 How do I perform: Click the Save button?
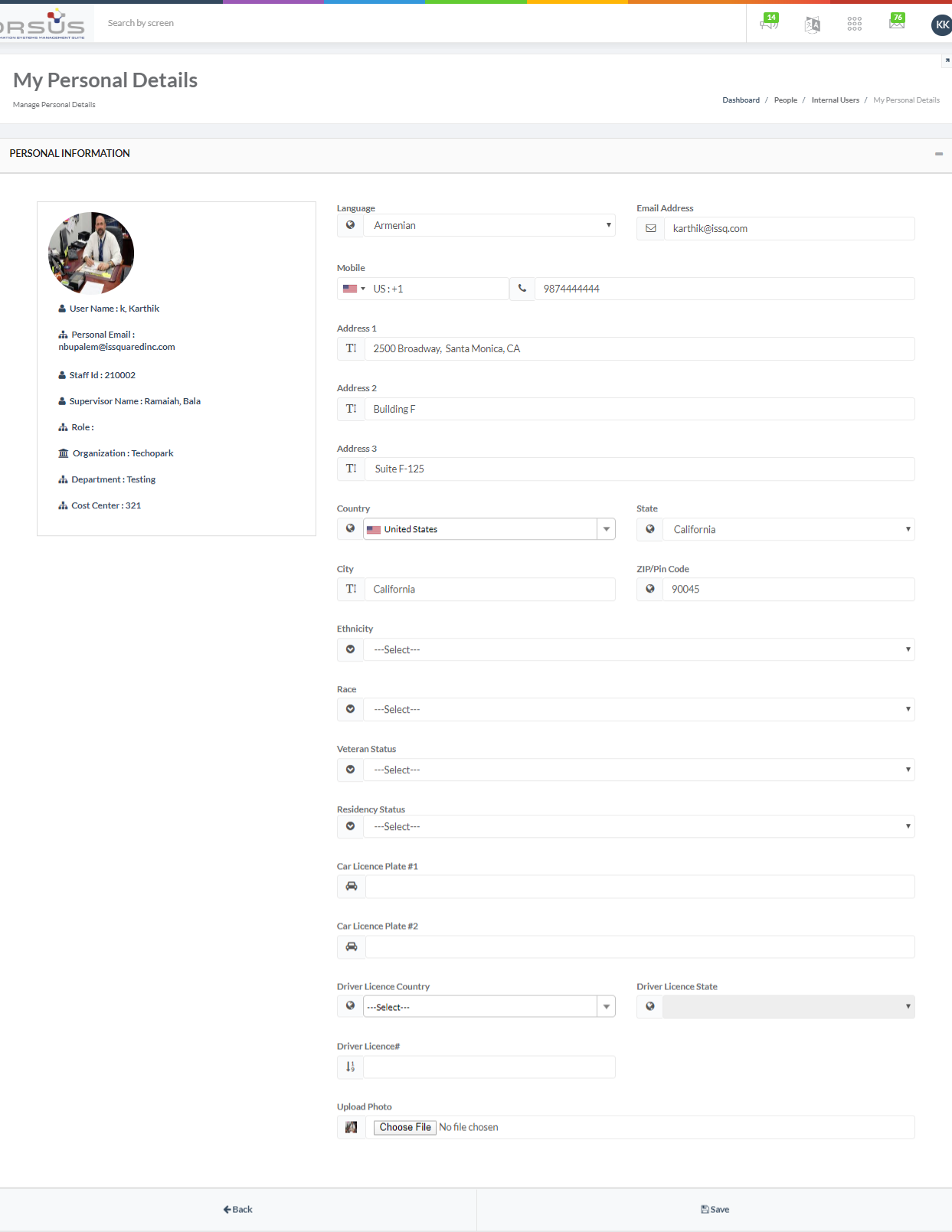tap(715, 1210)
